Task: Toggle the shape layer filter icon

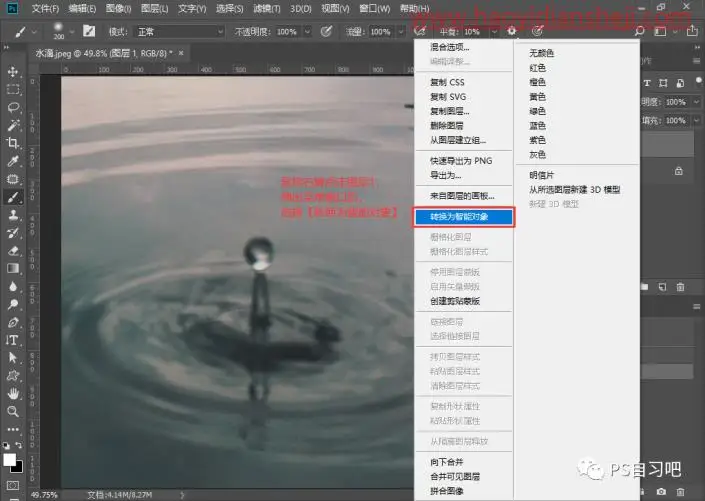Action: coord(663,83)
